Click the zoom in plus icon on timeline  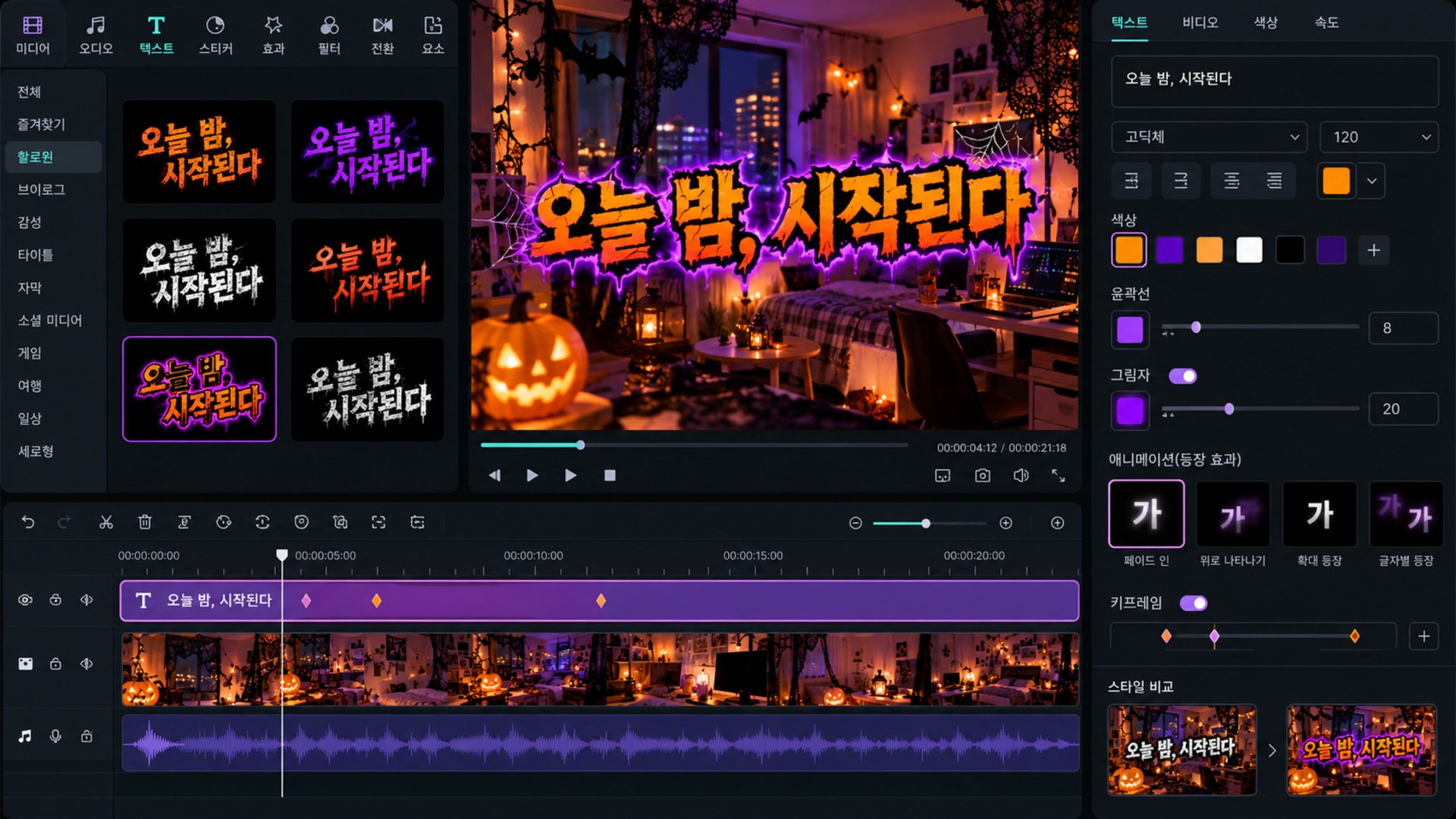1006,523
